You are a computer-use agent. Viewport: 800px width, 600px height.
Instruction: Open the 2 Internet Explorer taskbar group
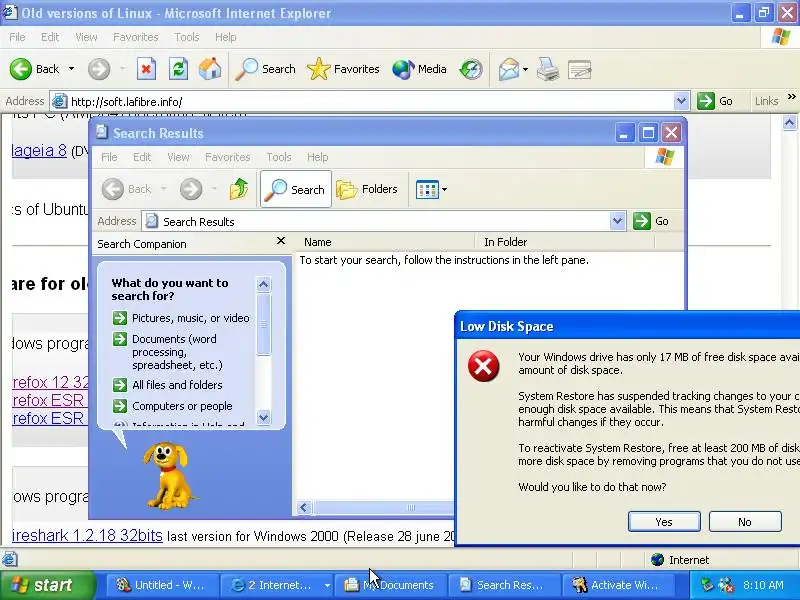277,585
